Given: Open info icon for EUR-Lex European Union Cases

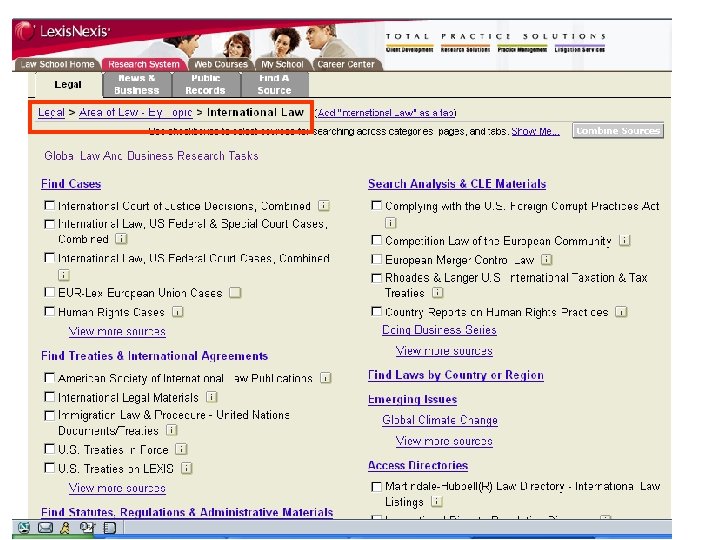Looking at the screenshot, I should [235, 292].
